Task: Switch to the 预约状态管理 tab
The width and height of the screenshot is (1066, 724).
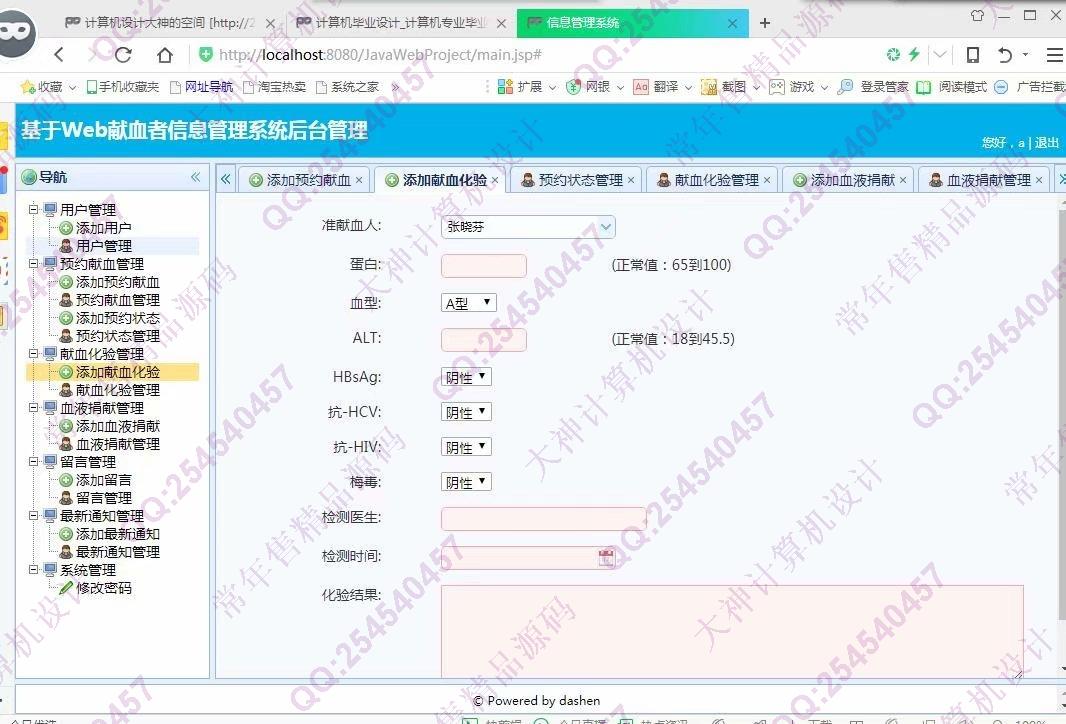Action: pos(580,180)
